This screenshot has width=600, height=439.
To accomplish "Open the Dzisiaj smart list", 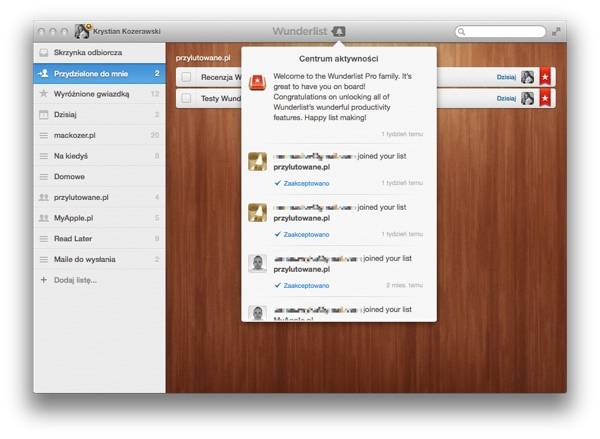I will pos(99,114).
